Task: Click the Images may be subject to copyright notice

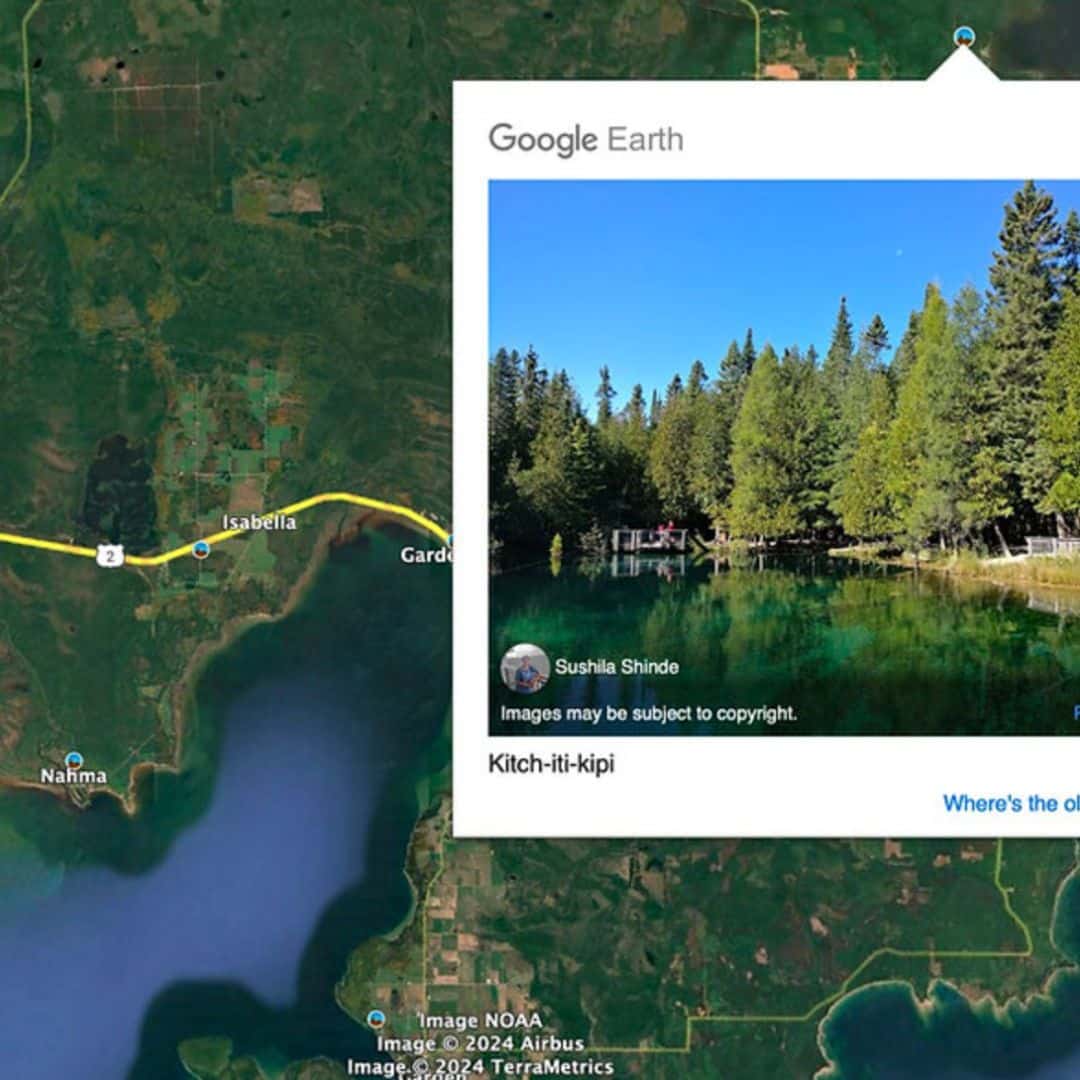Action: [x=648, y=714]
